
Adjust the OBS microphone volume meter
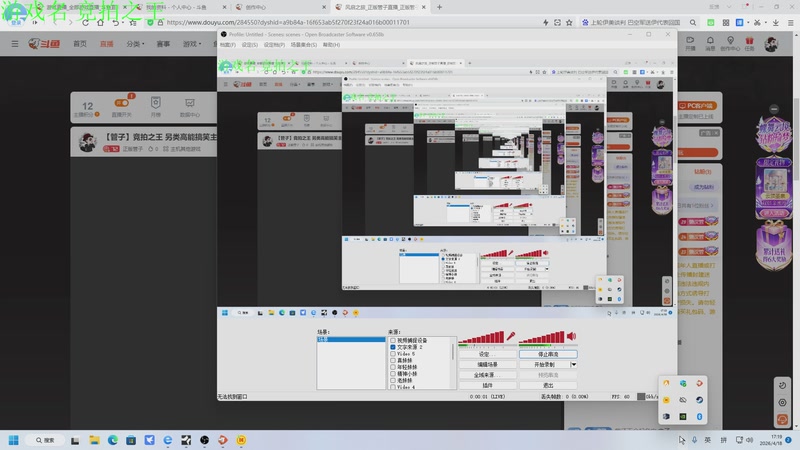pos(481,337)
